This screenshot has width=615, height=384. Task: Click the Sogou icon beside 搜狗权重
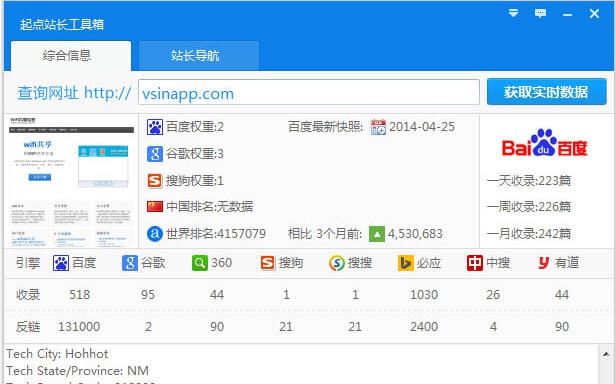[x=155, y=180]
